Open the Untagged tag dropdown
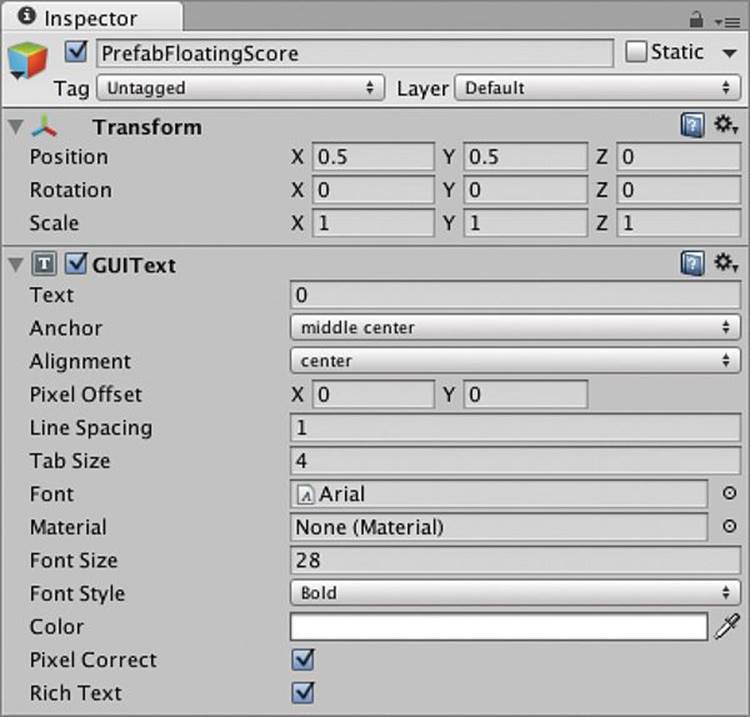This screenshot has height=717, width=750. 240,88
